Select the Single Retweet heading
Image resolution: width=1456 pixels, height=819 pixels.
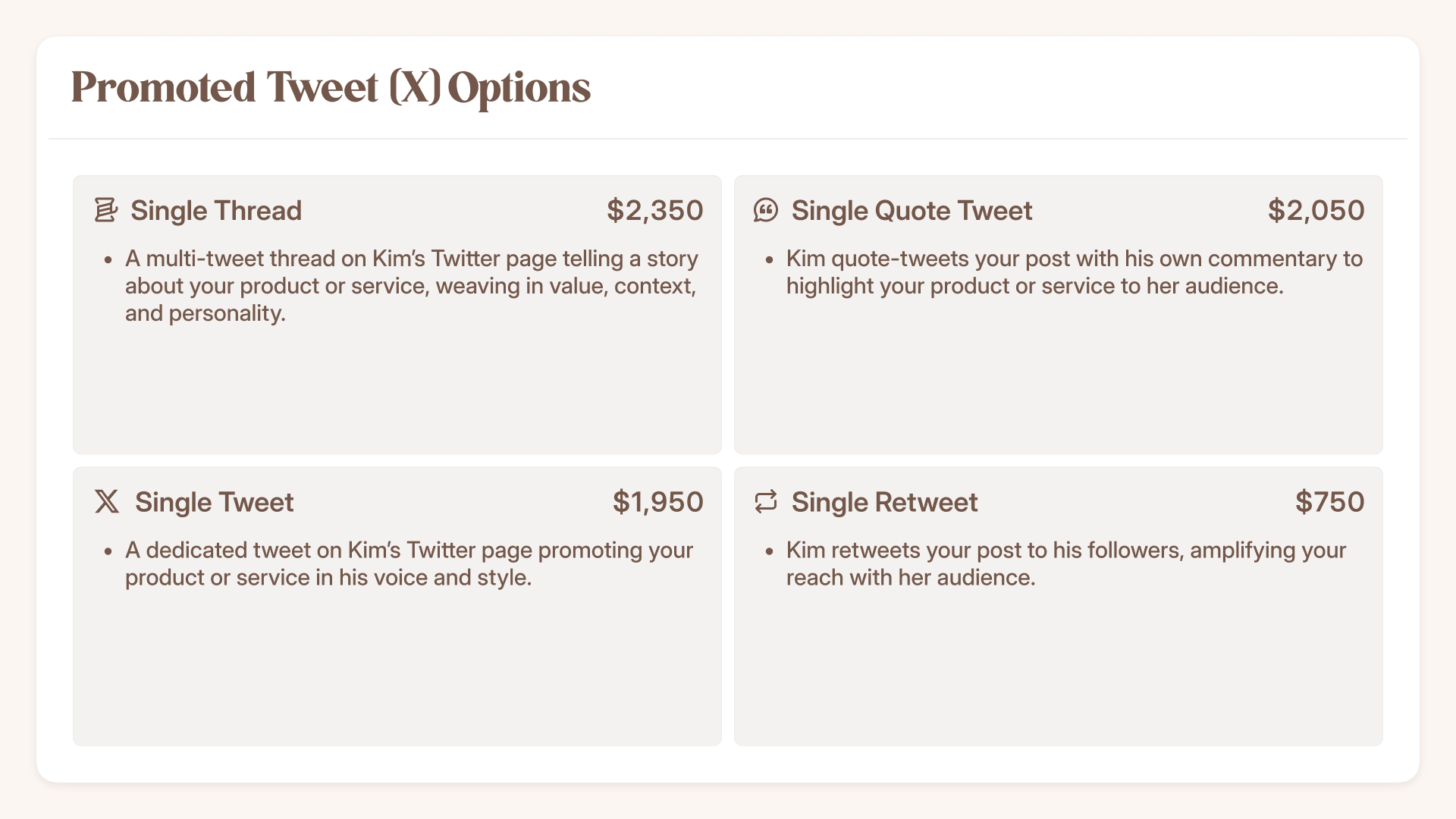(x=884, y=502)
